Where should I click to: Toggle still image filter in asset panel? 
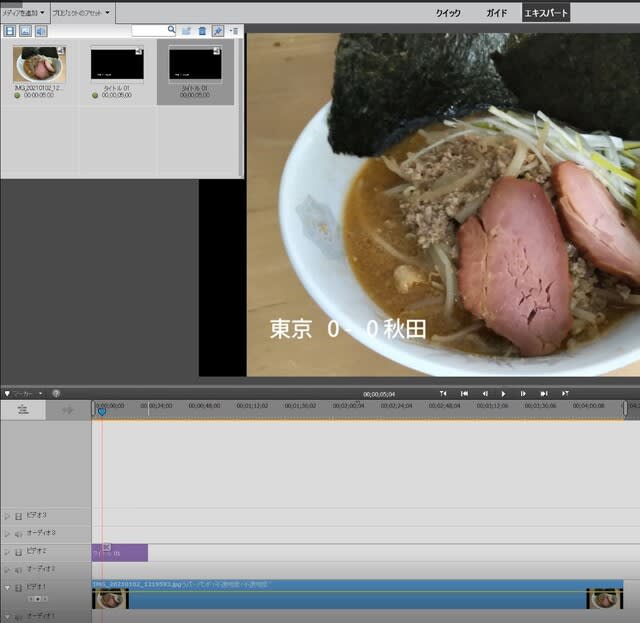point(25,31)
